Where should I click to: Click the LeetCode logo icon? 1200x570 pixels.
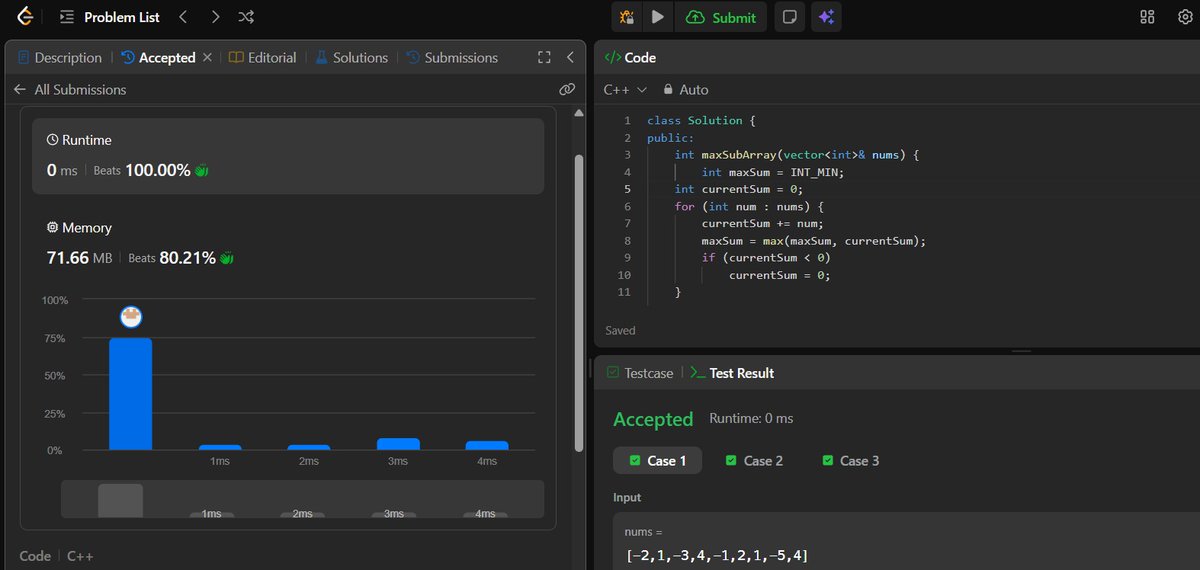25,17
